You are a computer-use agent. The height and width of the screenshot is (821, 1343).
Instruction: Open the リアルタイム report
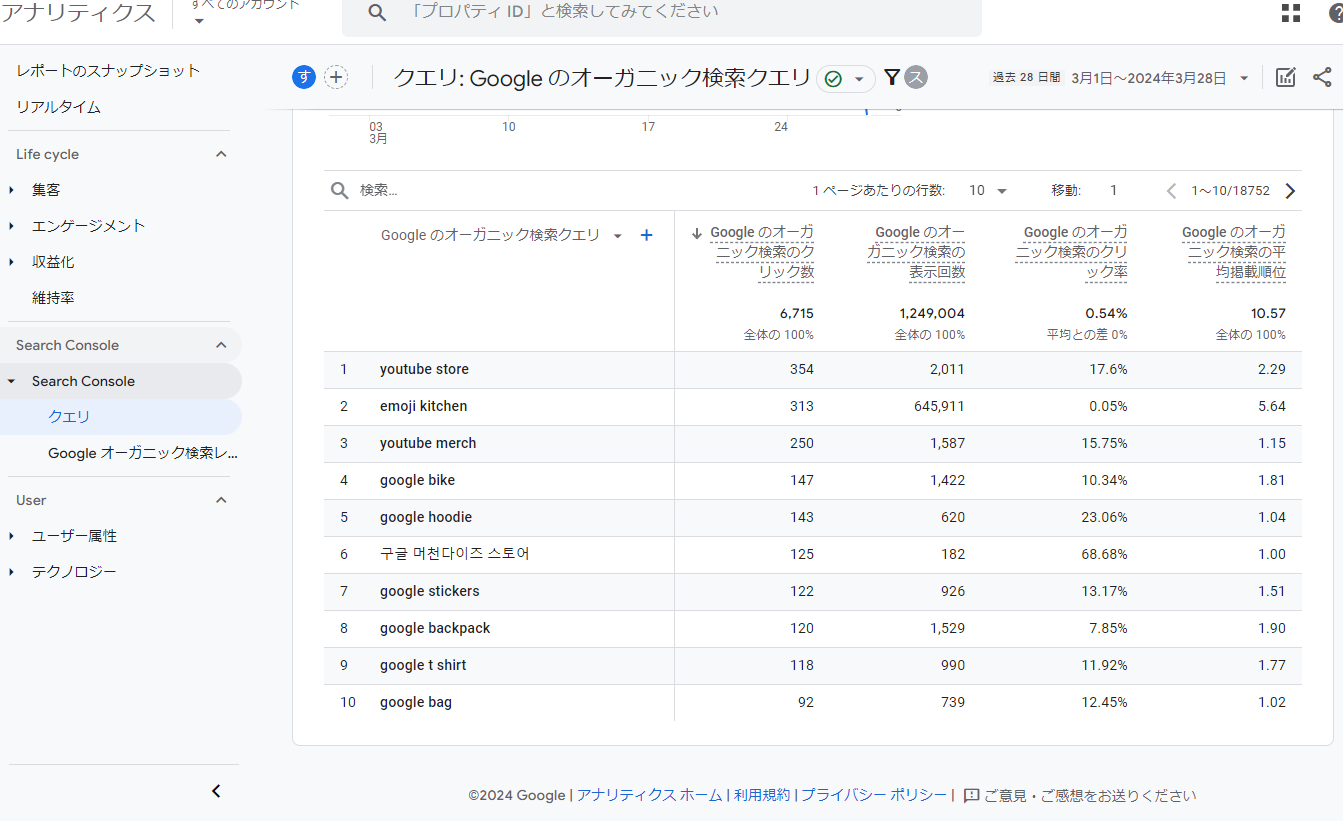[x=58, y=107]
